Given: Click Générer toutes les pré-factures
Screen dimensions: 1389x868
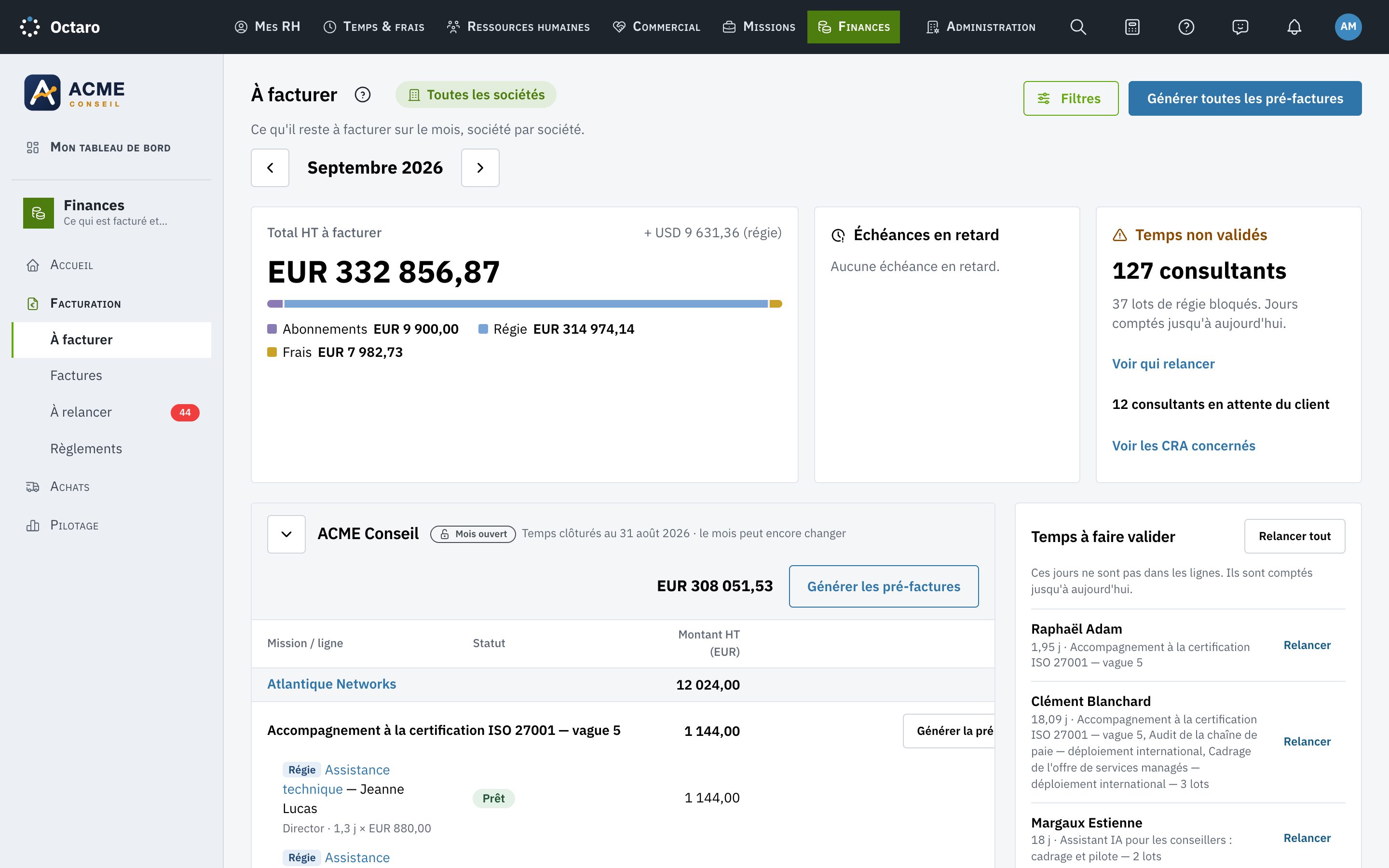Looking at the screenshot, I should point(1245,98).
